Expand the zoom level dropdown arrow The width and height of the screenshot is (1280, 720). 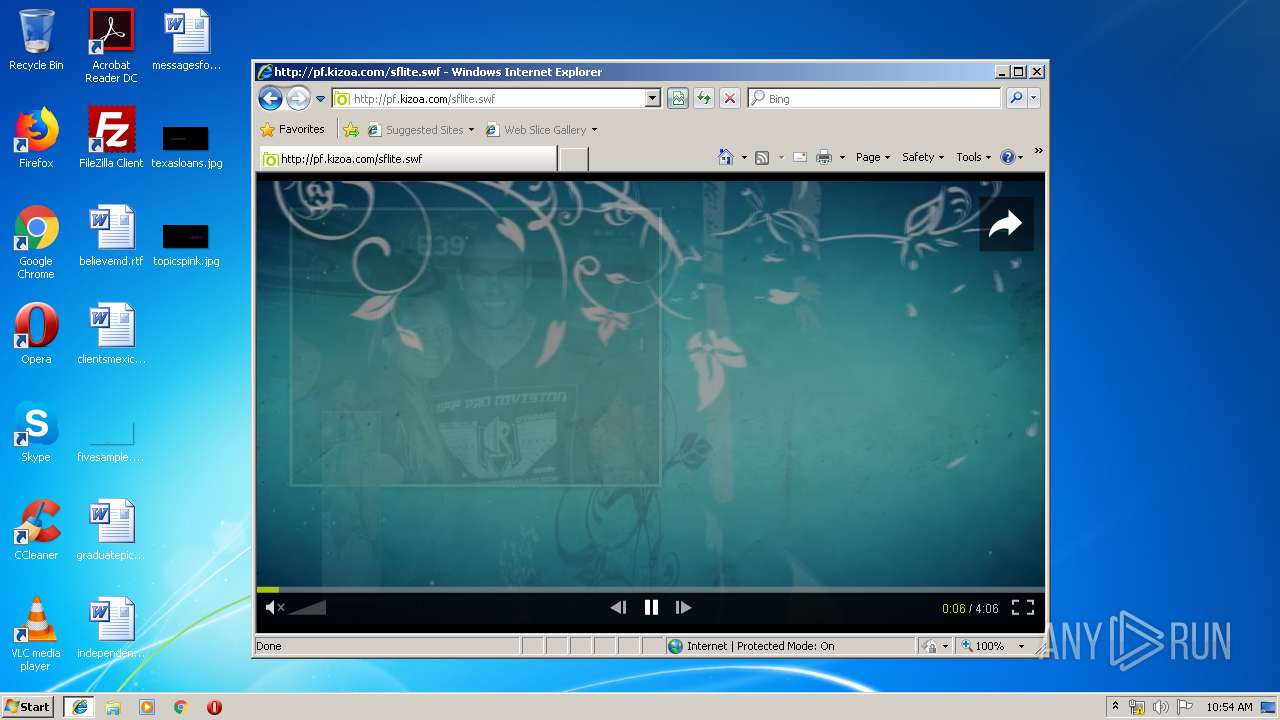coord(1021,646)
